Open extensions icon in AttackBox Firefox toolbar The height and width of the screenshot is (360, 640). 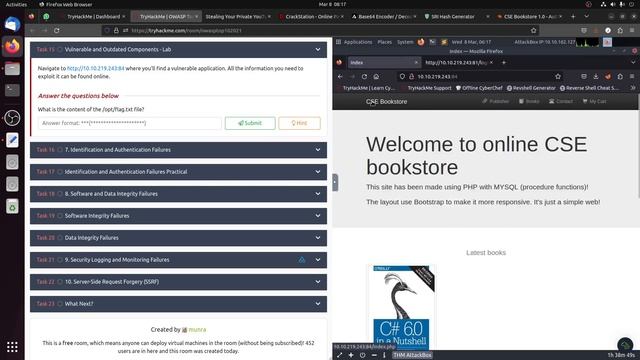(x=620, y=76)
